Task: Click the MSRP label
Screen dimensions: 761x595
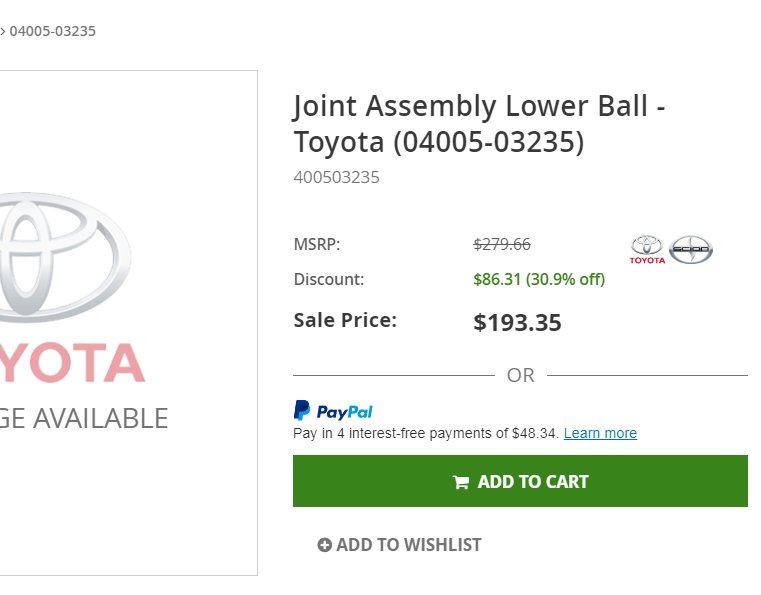Action: tap(317, 244)
